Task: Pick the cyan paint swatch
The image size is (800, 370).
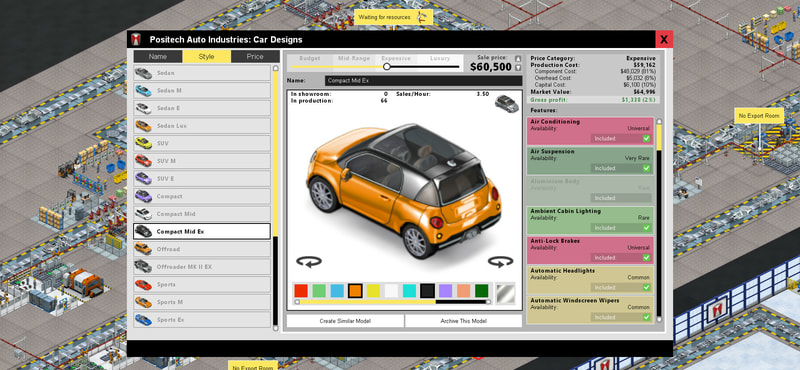Action: tap(409, 291)
